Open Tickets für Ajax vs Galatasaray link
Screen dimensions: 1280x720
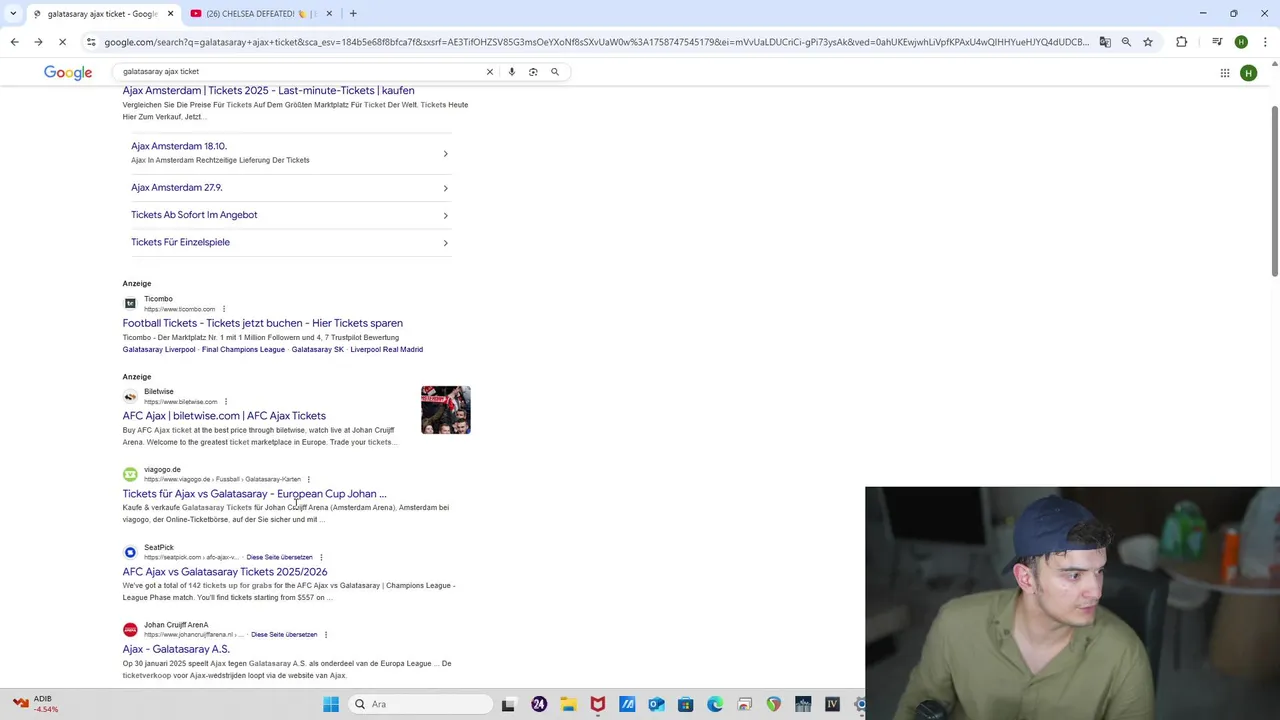point(254,494)
